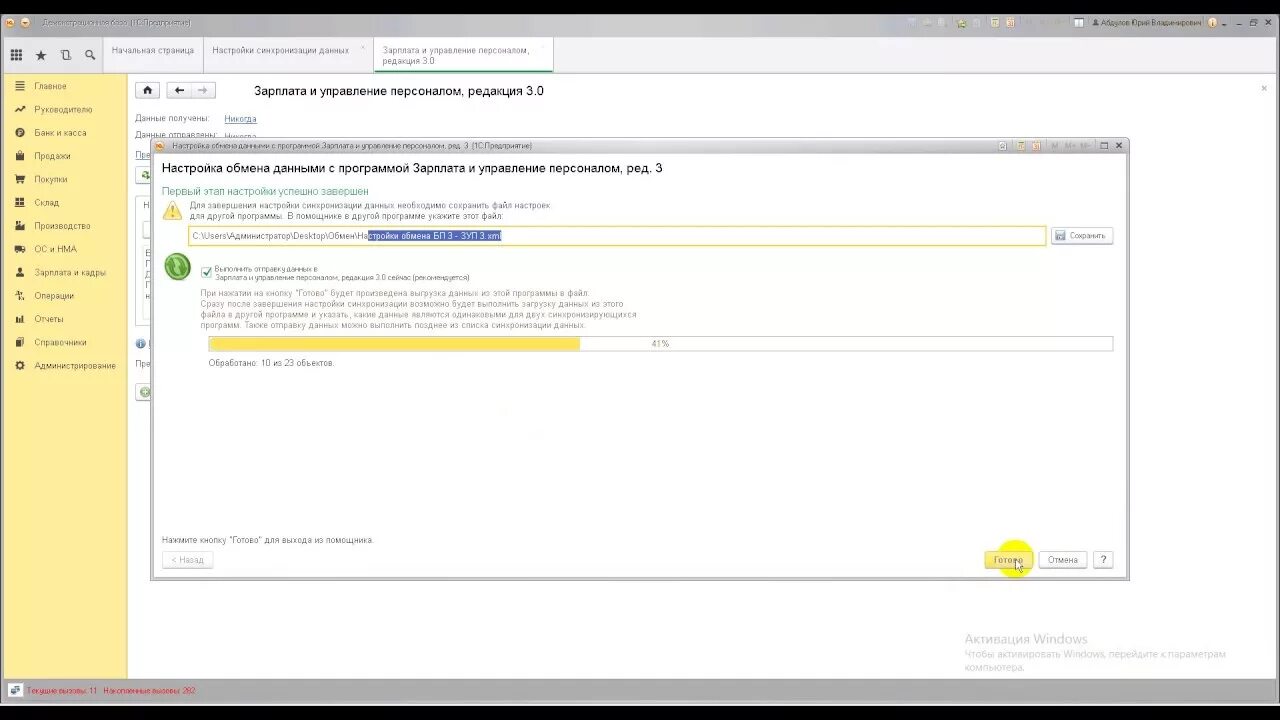
Task: Close Зарплата и управление персоналом tab
Action: point(543,47)
